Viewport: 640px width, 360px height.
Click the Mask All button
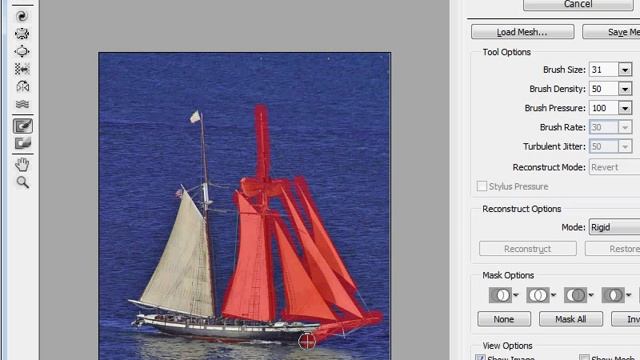point(571,319)
